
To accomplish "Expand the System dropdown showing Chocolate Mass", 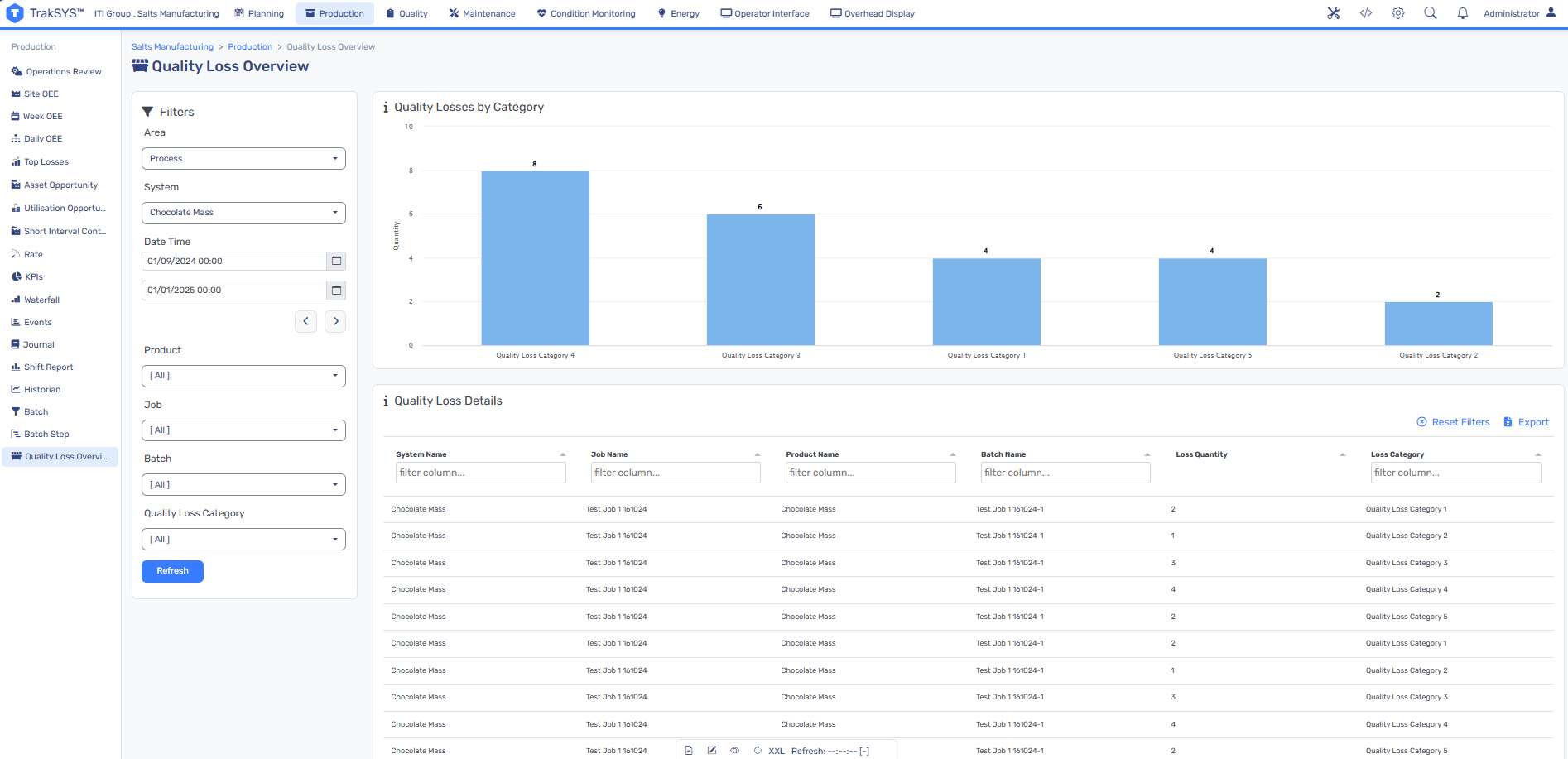I will [x=243, y=213].
